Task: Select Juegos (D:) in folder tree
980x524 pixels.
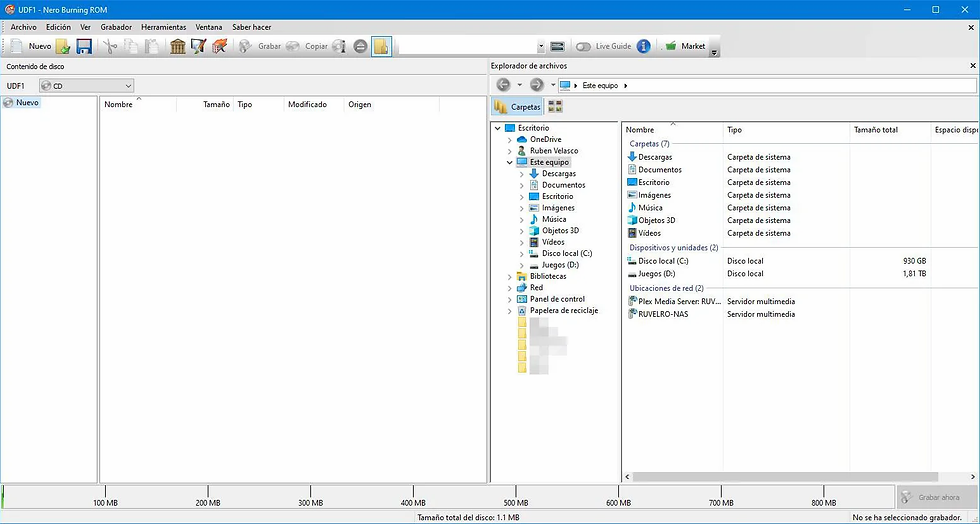Action: (x=560, y=265)
